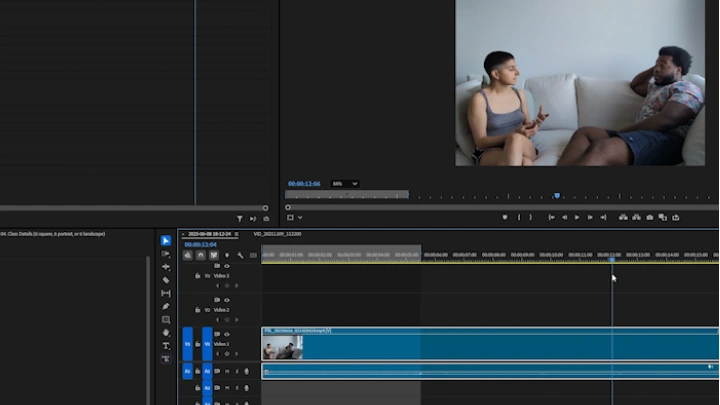The height and width of the screenshot is (405, 720).
Task: Step back one frame in Program monitor
Action: (564, 218)
